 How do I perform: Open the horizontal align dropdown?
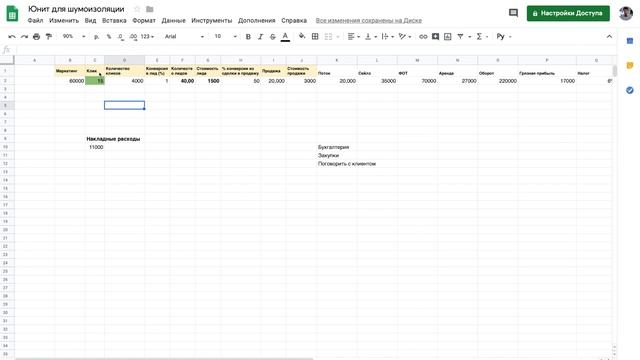click(x=353, y=37)
